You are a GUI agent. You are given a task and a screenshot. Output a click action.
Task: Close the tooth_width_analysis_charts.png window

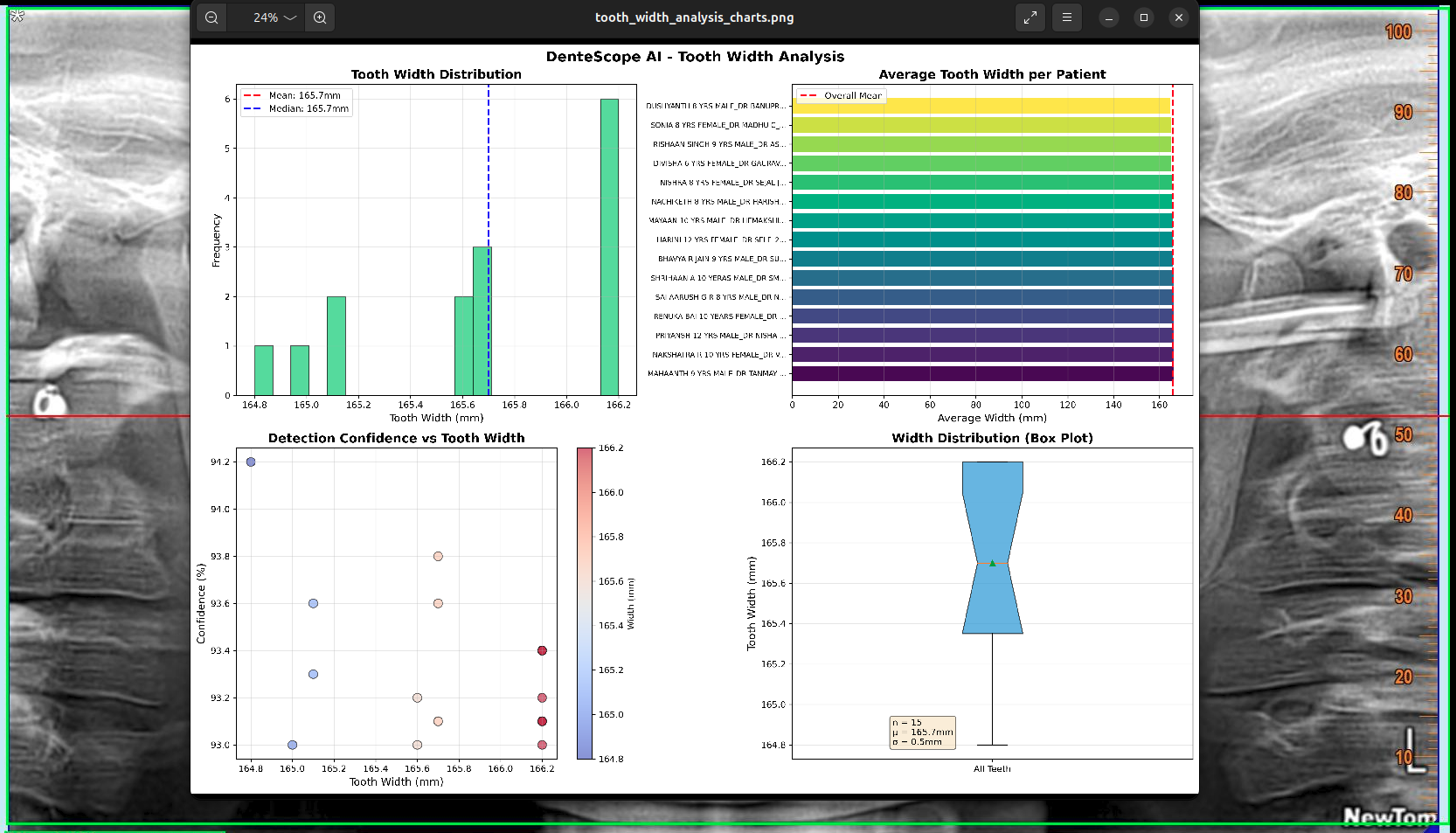(1179, 17)
